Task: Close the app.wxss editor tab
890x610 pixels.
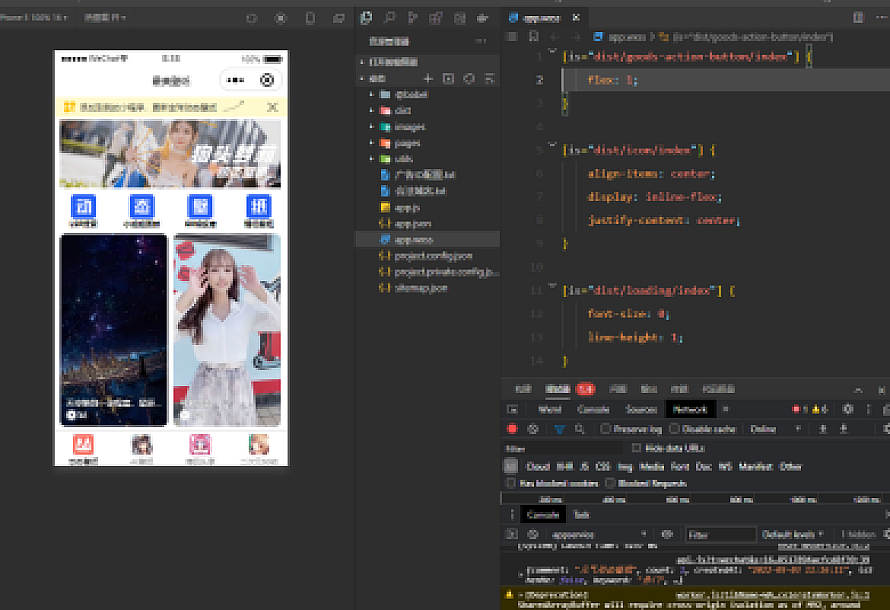Action: click(577, 18)
